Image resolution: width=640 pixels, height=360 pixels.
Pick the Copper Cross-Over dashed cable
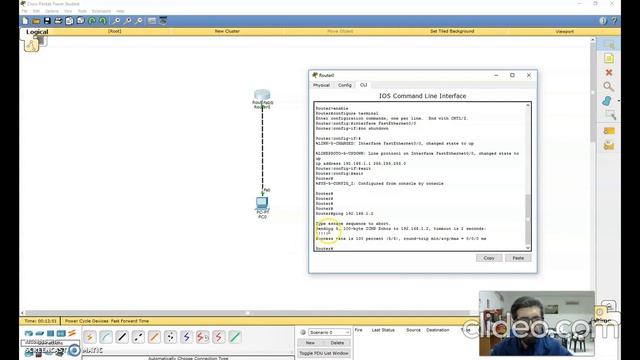coord(138,337)
